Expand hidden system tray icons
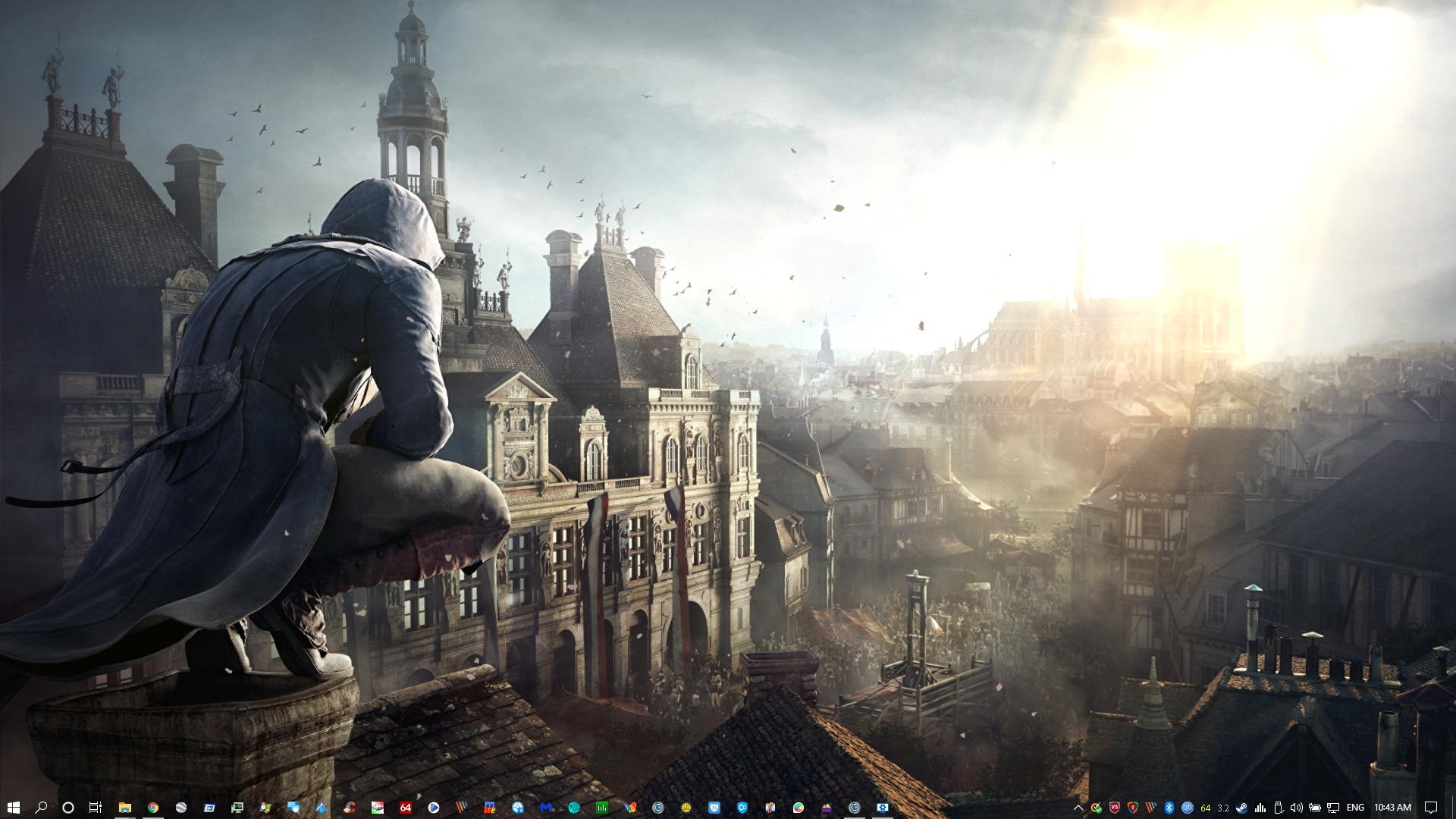1456x819 pixels. (1078, 808)
